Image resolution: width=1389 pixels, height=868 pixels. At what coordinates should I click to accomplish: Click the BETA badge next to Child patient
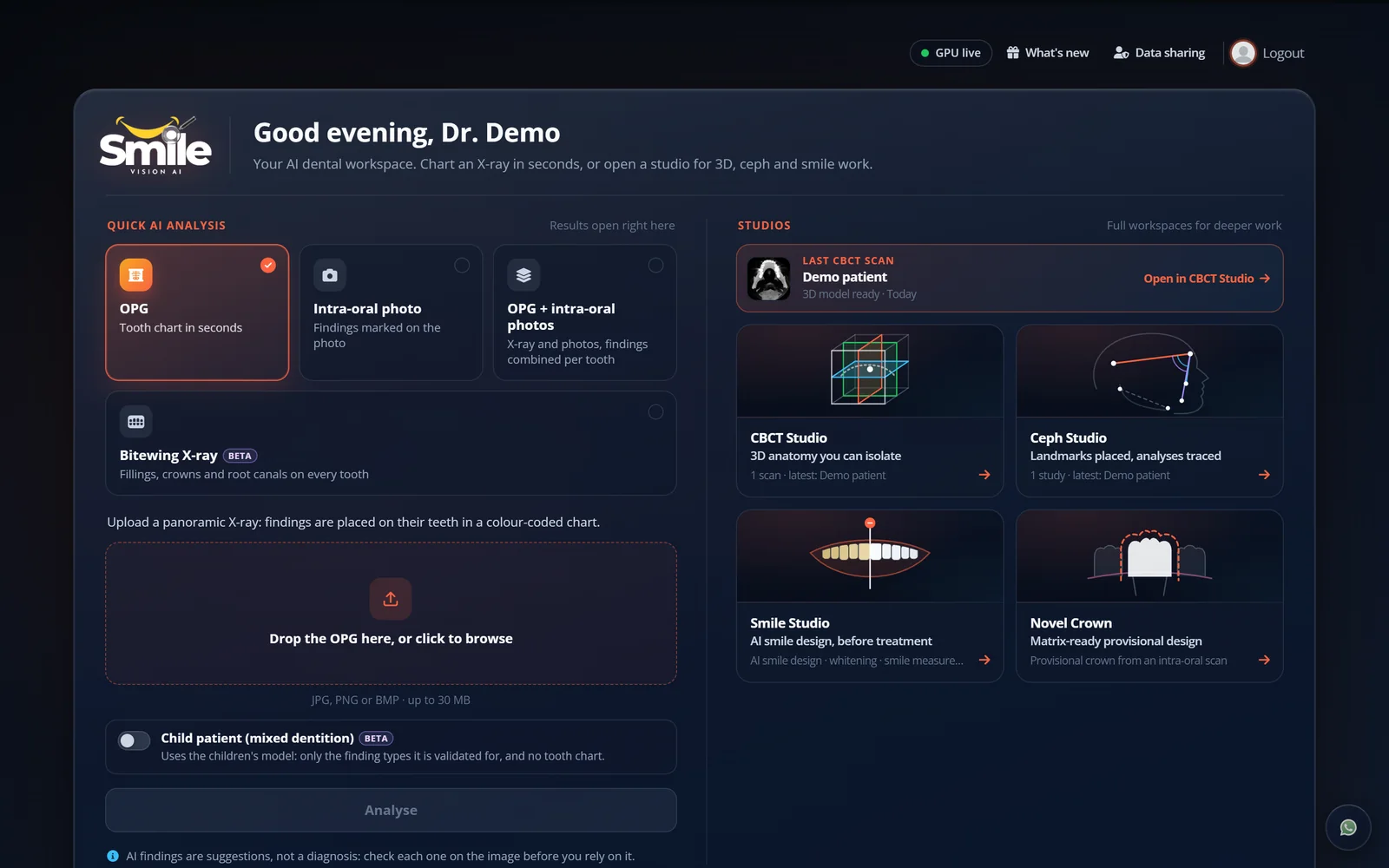pos(376,739)
